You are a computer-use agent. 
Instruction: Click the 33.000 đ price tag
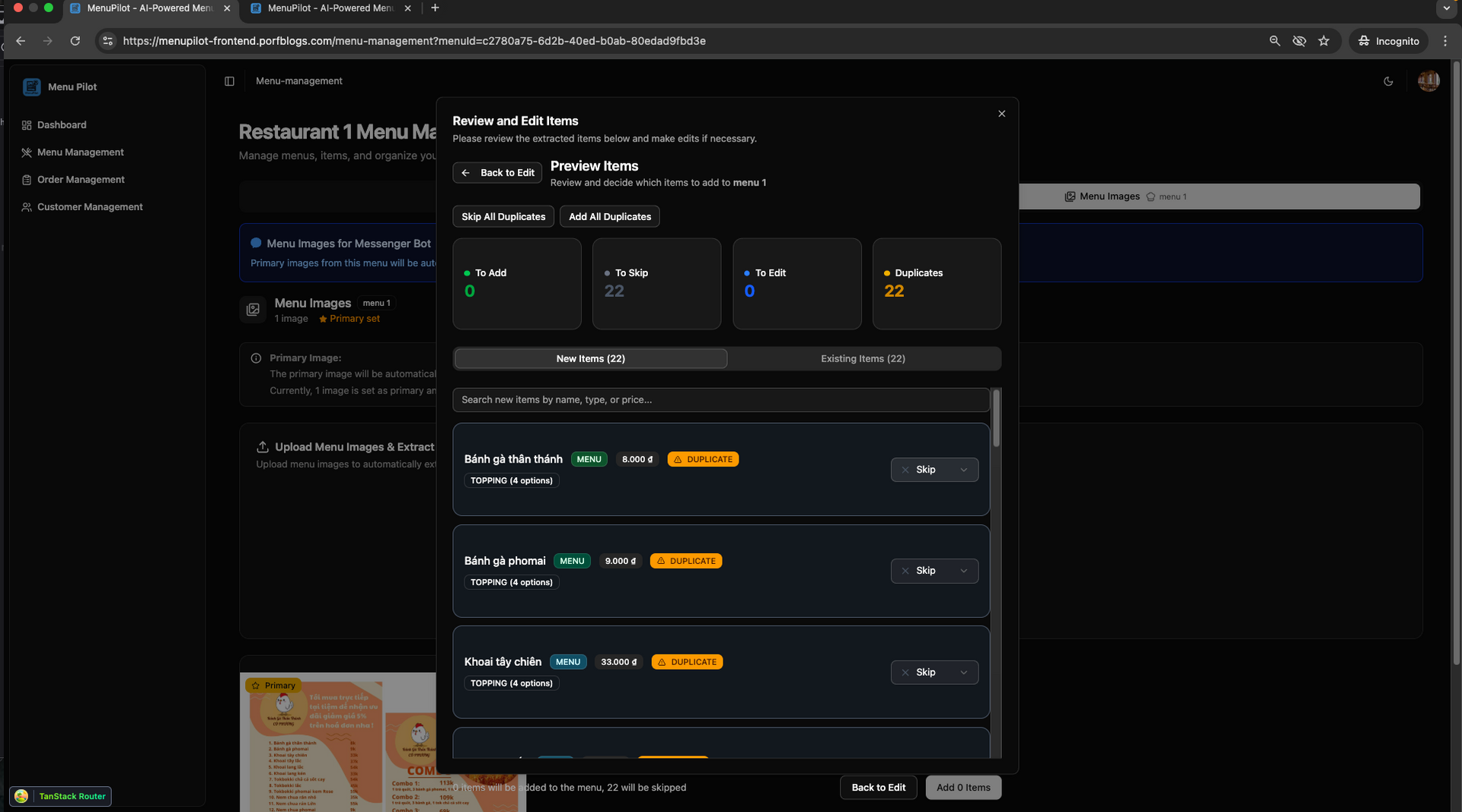tap(619, 662)
